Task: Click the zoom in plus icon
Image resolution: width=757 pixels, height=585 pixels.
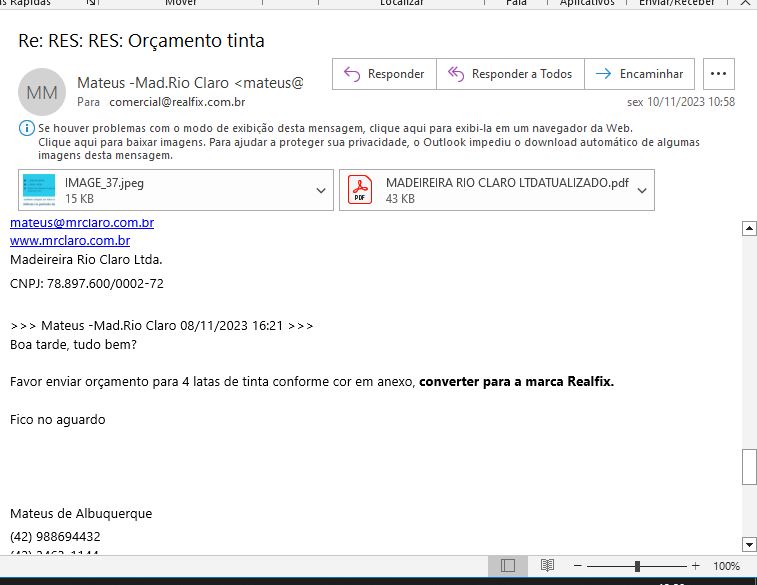Action: (695, 566)
